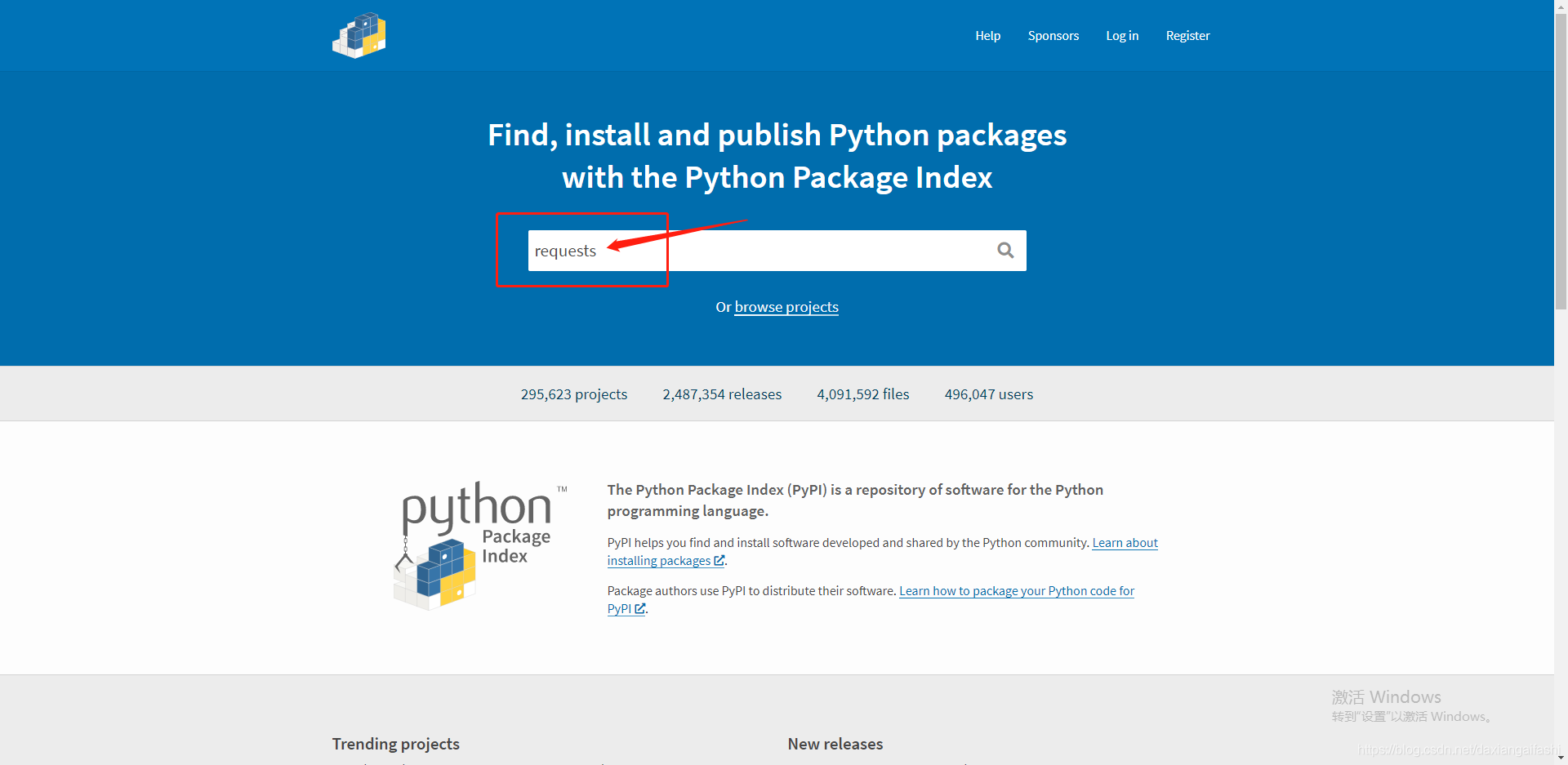
Task: Select the 4,091,592 files statistic
Action: pyautogui.click(x=863, y=394)
